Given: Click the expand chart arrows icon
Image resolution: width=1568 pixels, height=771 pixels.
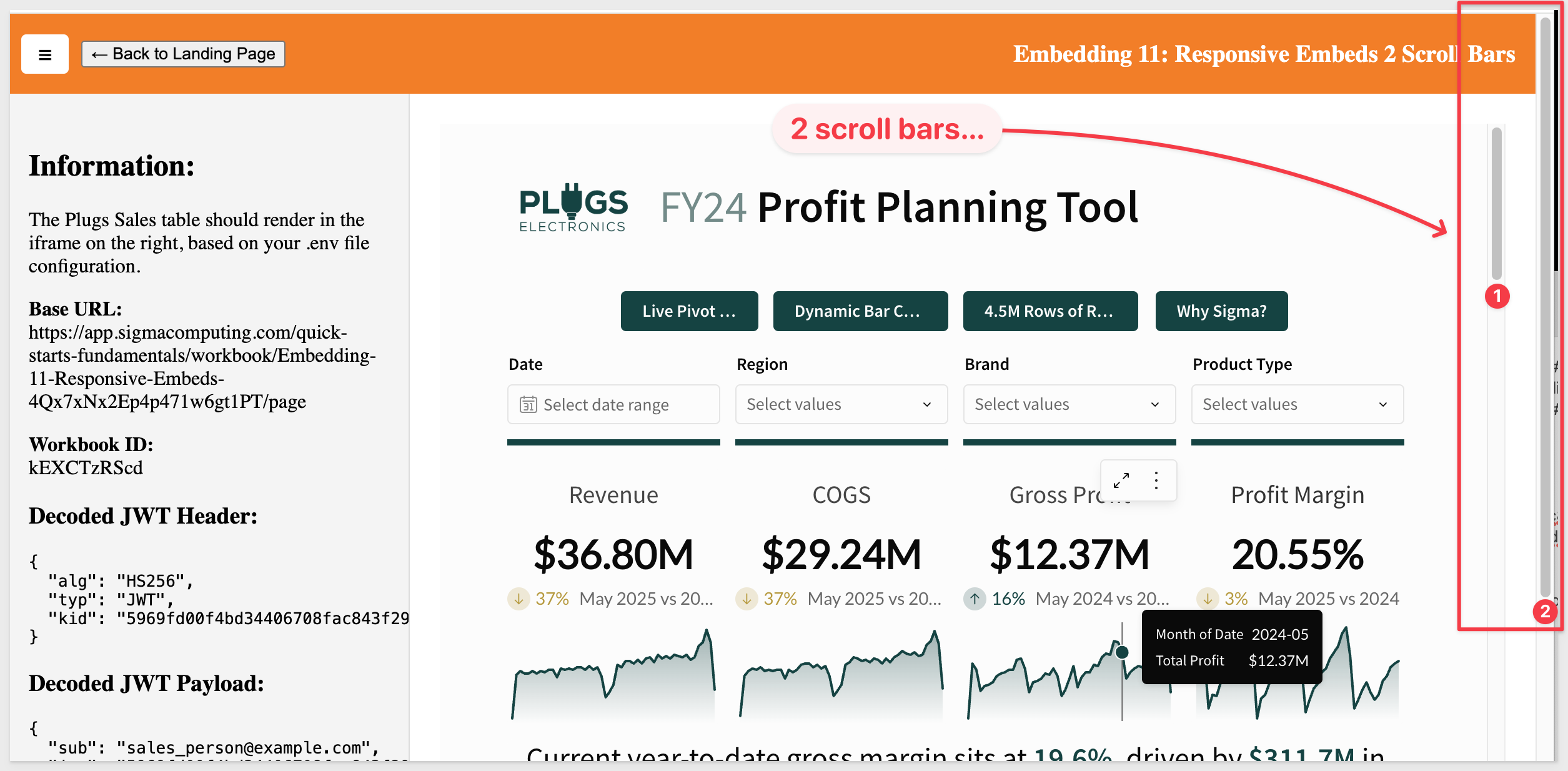Looking at the screenshot, I should (x=1121, y=480).
